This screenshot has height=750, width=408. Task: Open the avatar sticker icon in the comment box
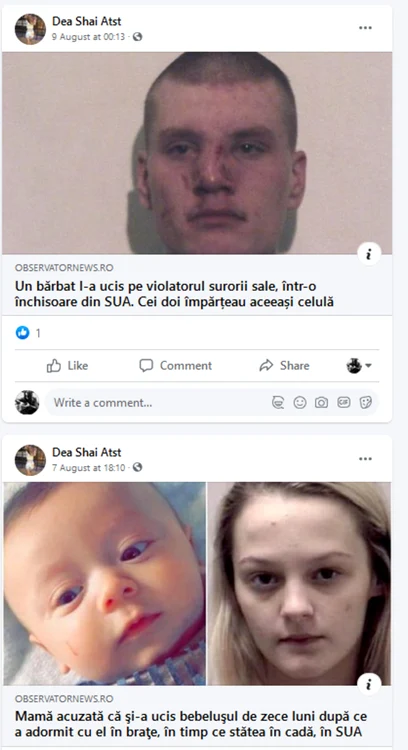tap(278, 403)
